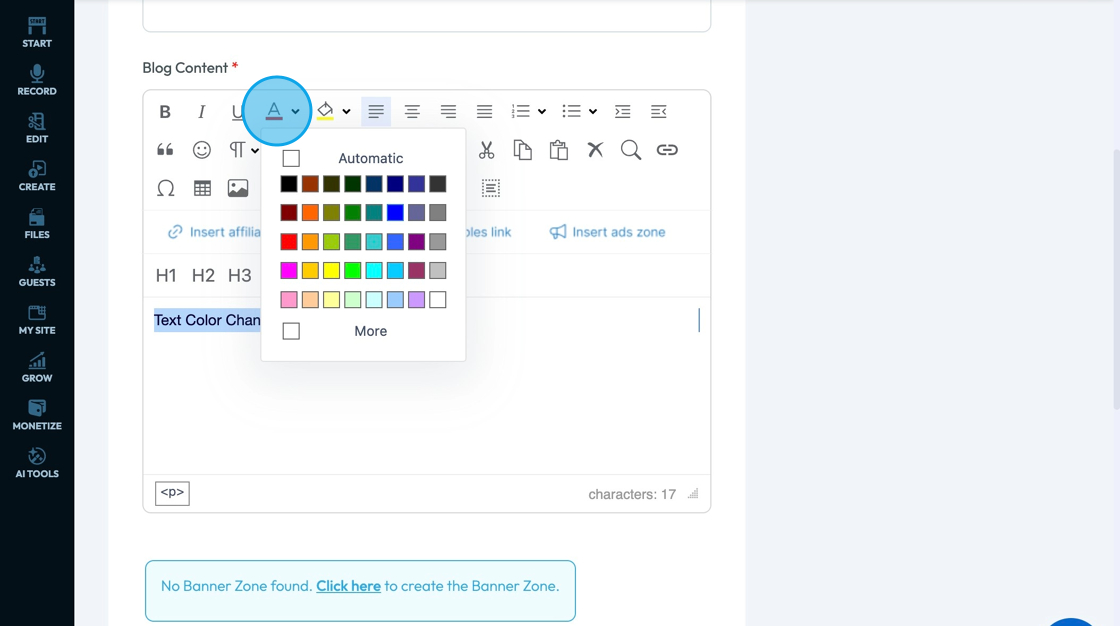Align text right
The image size is (1120, 626).
[x=448, y=111]
